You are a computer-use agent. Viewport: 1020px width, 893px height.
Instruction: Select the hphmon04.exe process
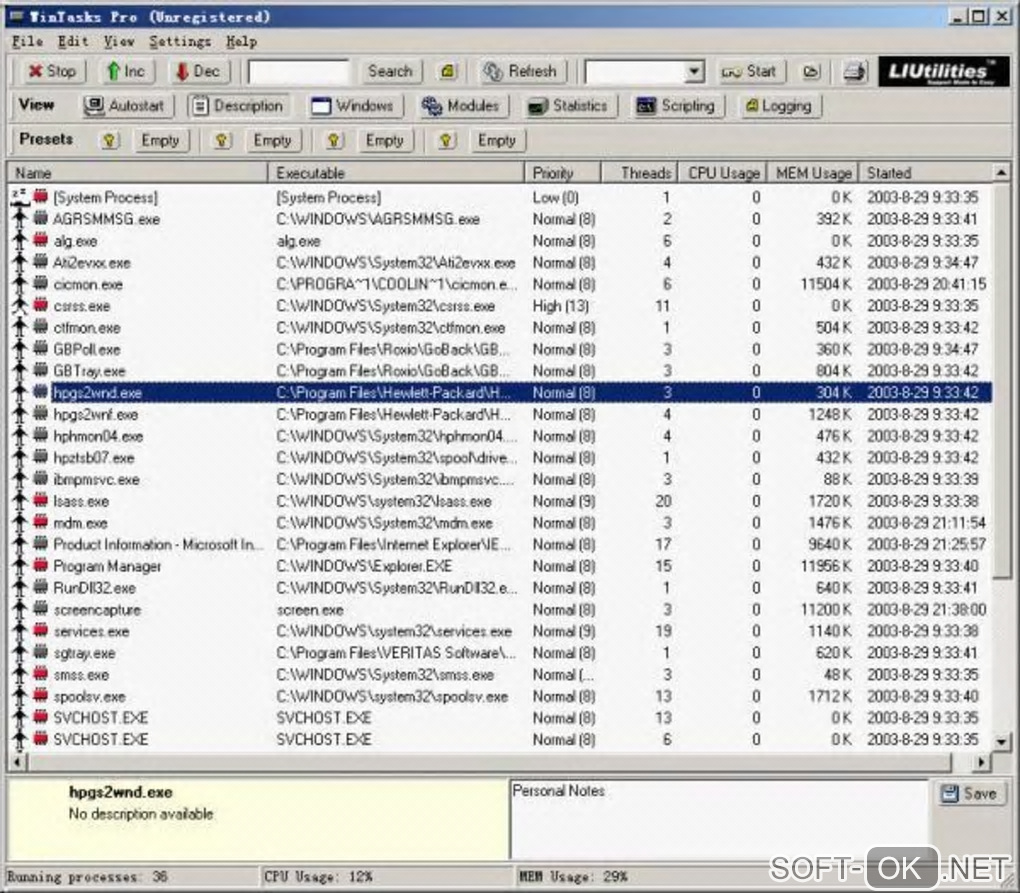click(500, 436)
